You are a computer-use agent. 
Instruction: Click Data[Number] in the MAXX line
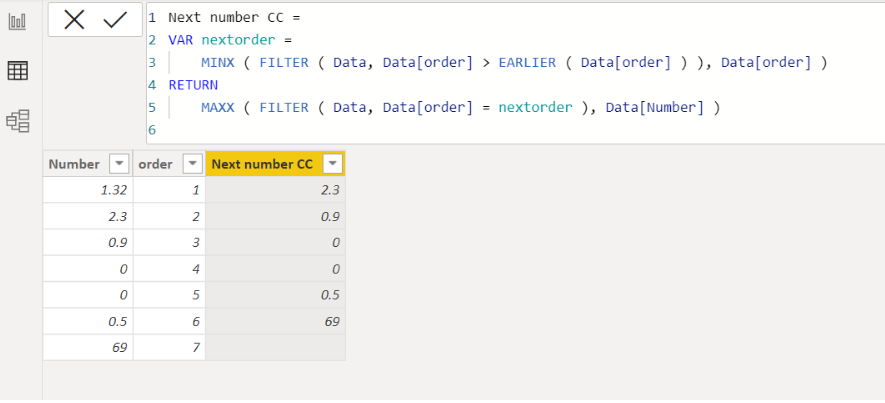(655, 108)
